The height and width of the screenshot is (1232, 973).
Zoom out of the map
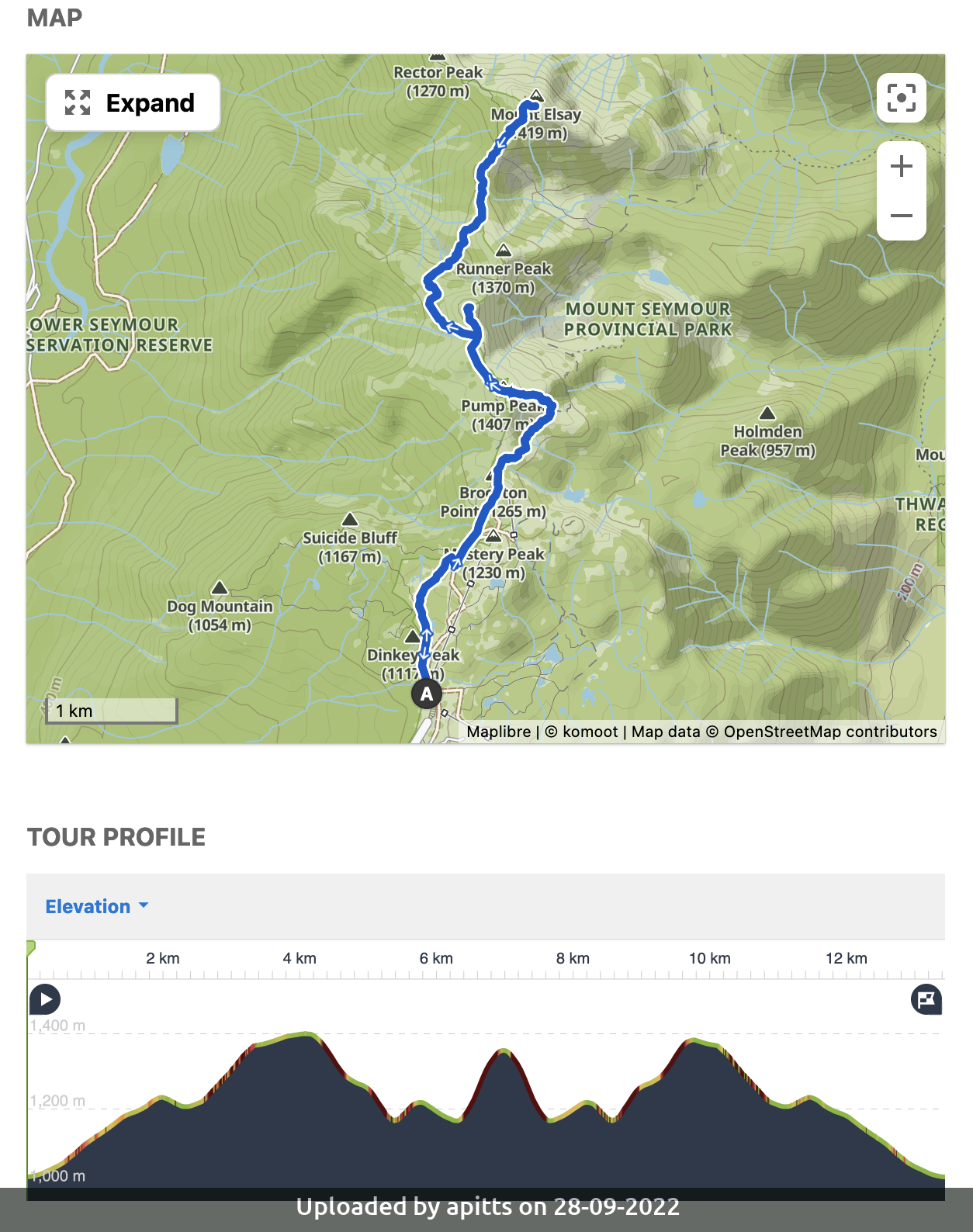(x=901, y=216)
